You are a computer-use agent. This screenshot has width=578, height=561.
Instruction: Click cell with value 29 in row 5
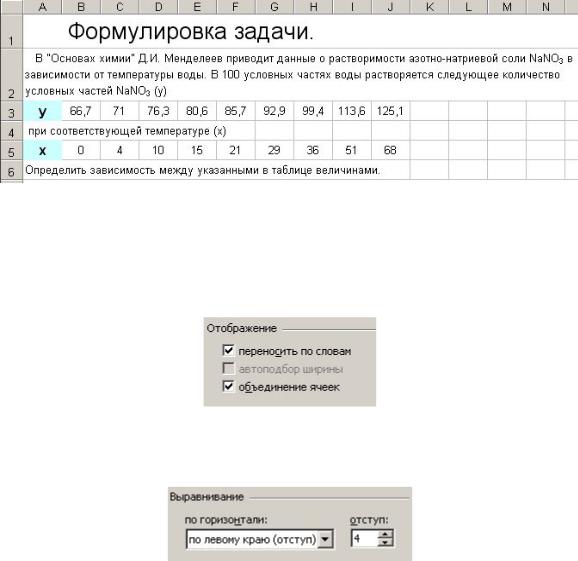[x=275, y=150]
